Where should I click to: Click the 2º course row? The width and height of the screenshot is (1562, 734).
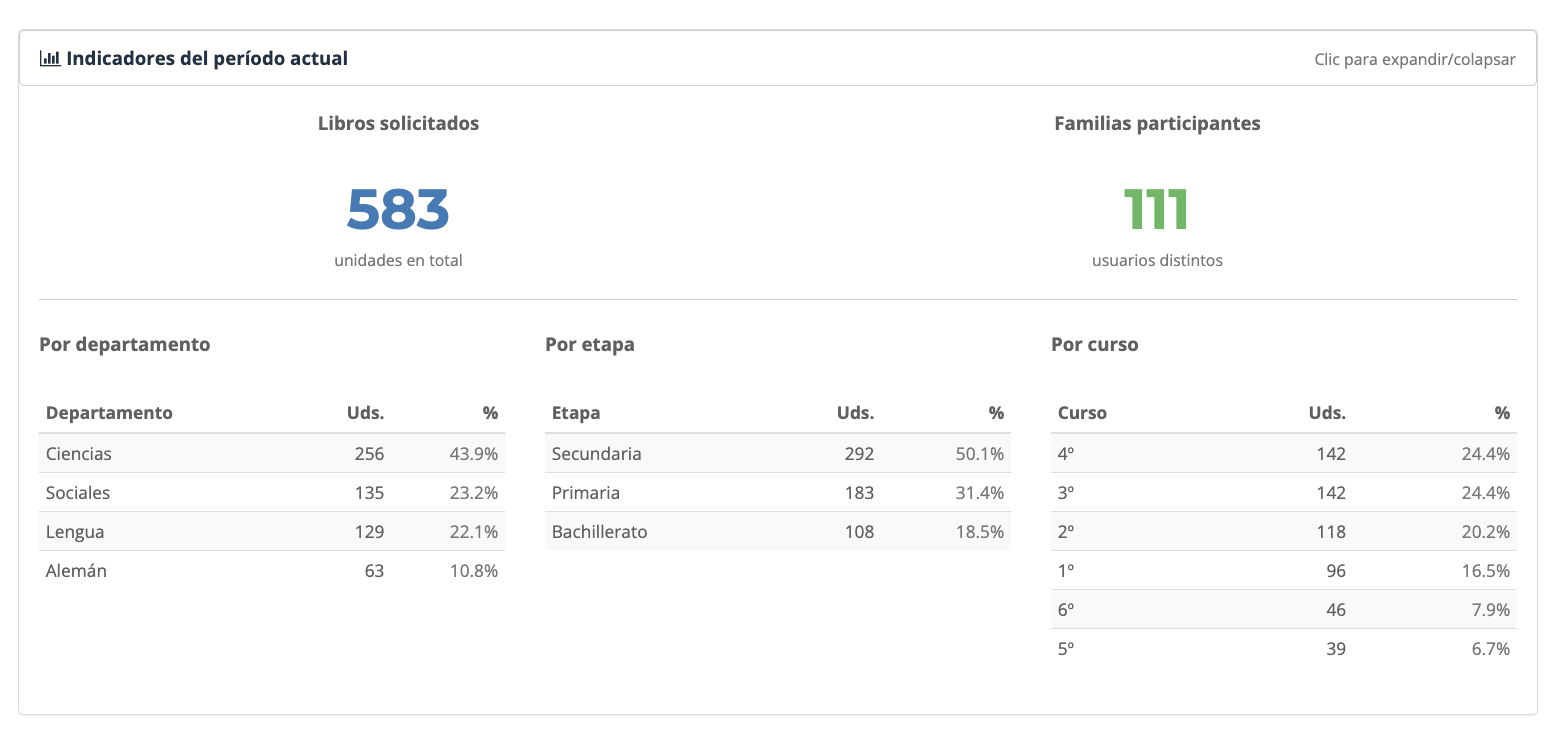point(1284,531)
